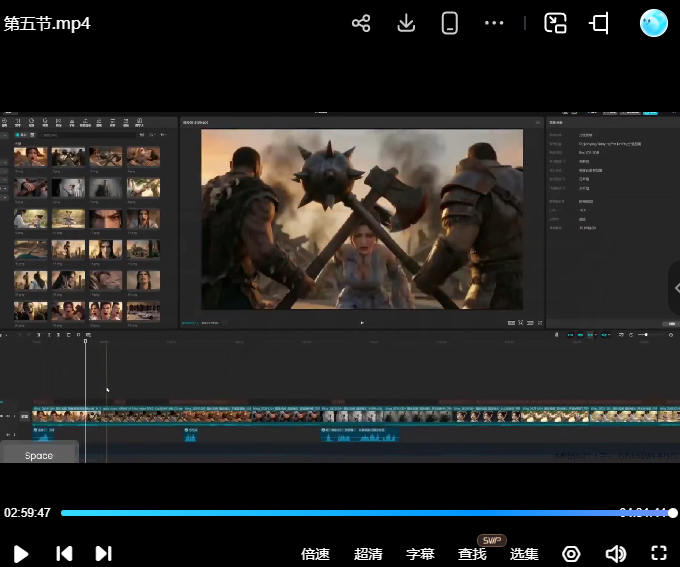Viewport: 680px width, 567px height.
Task: Toggle fullscreen mode
Action: (659, 553)
